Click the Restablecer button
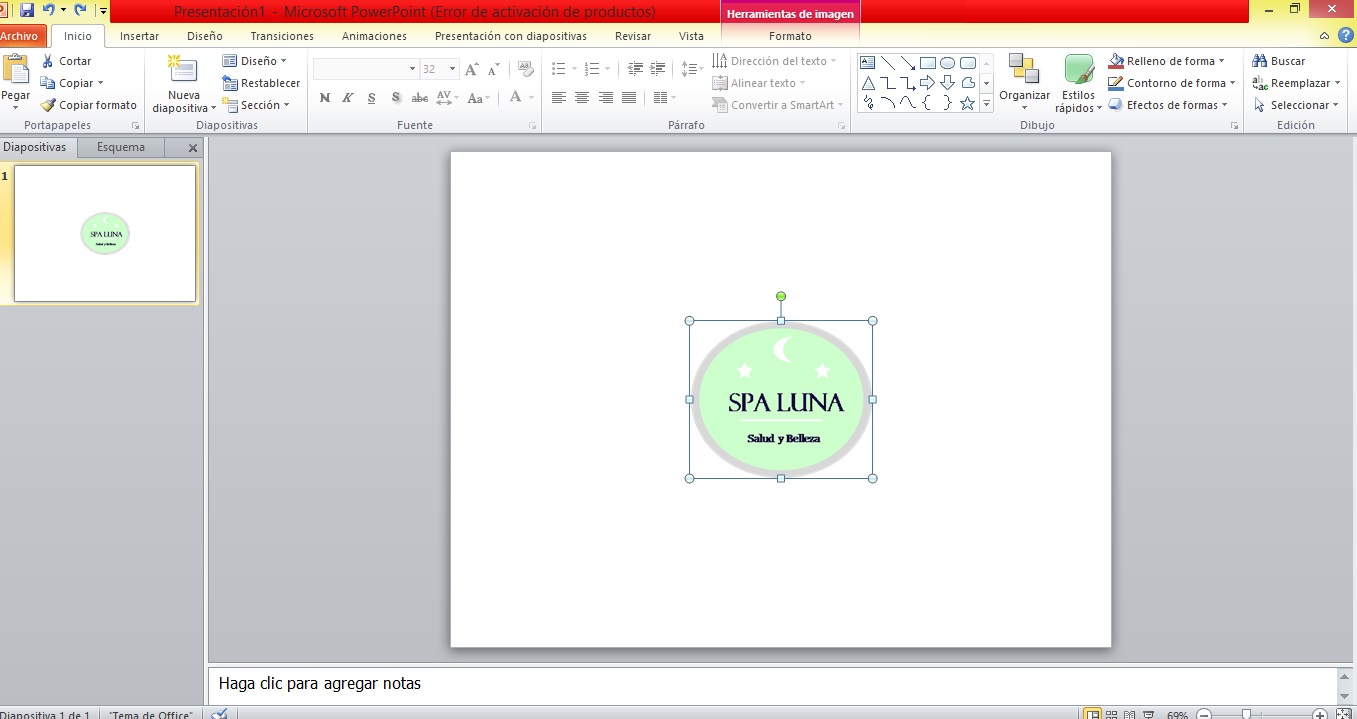The image size is (1357, 719). click(261, 82)
